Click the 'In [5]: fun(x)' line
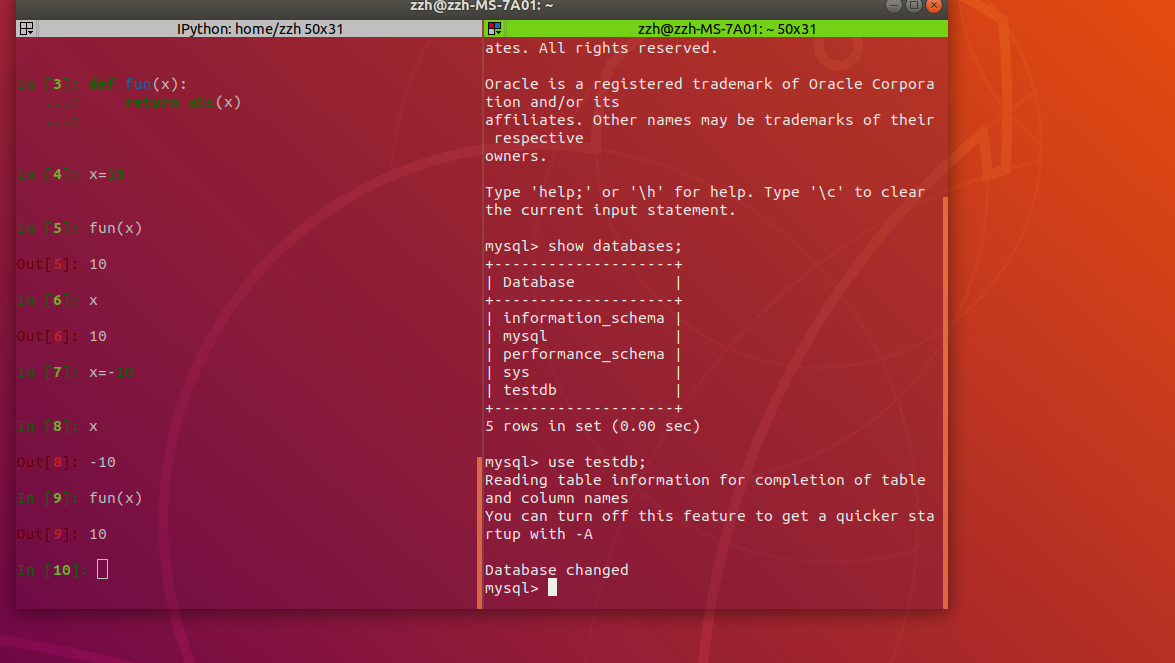1175x663 pixels. coord(79,228)
